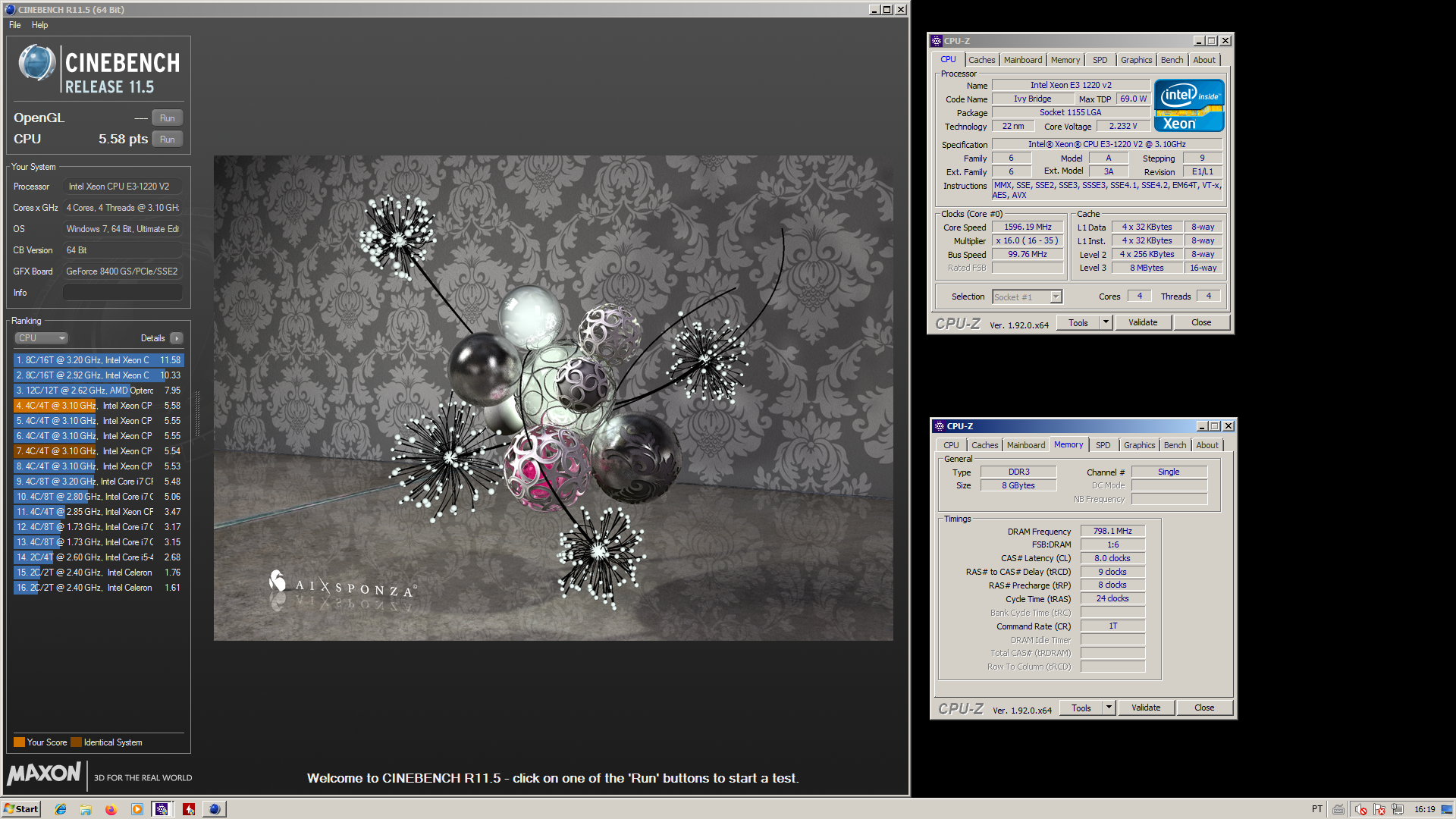Open the CPU ranking type dropdown

click(x=41, y=338)
